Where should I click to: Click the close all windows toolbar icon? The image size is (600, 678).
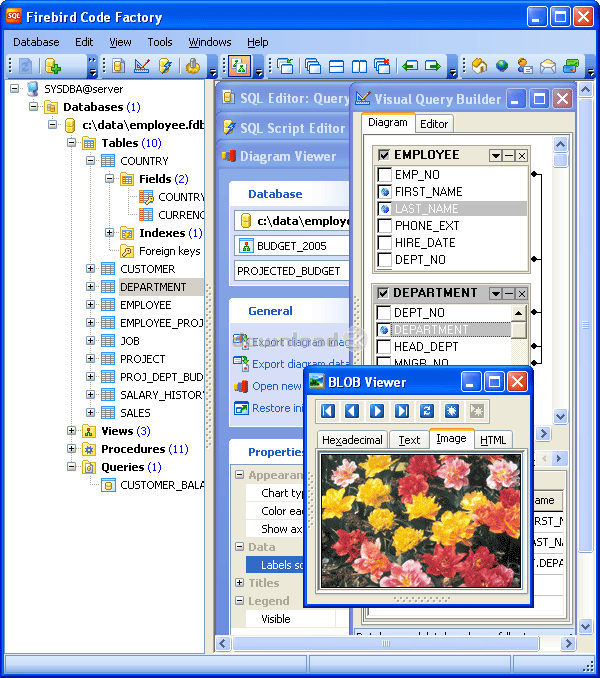click(x=382, y=66)
